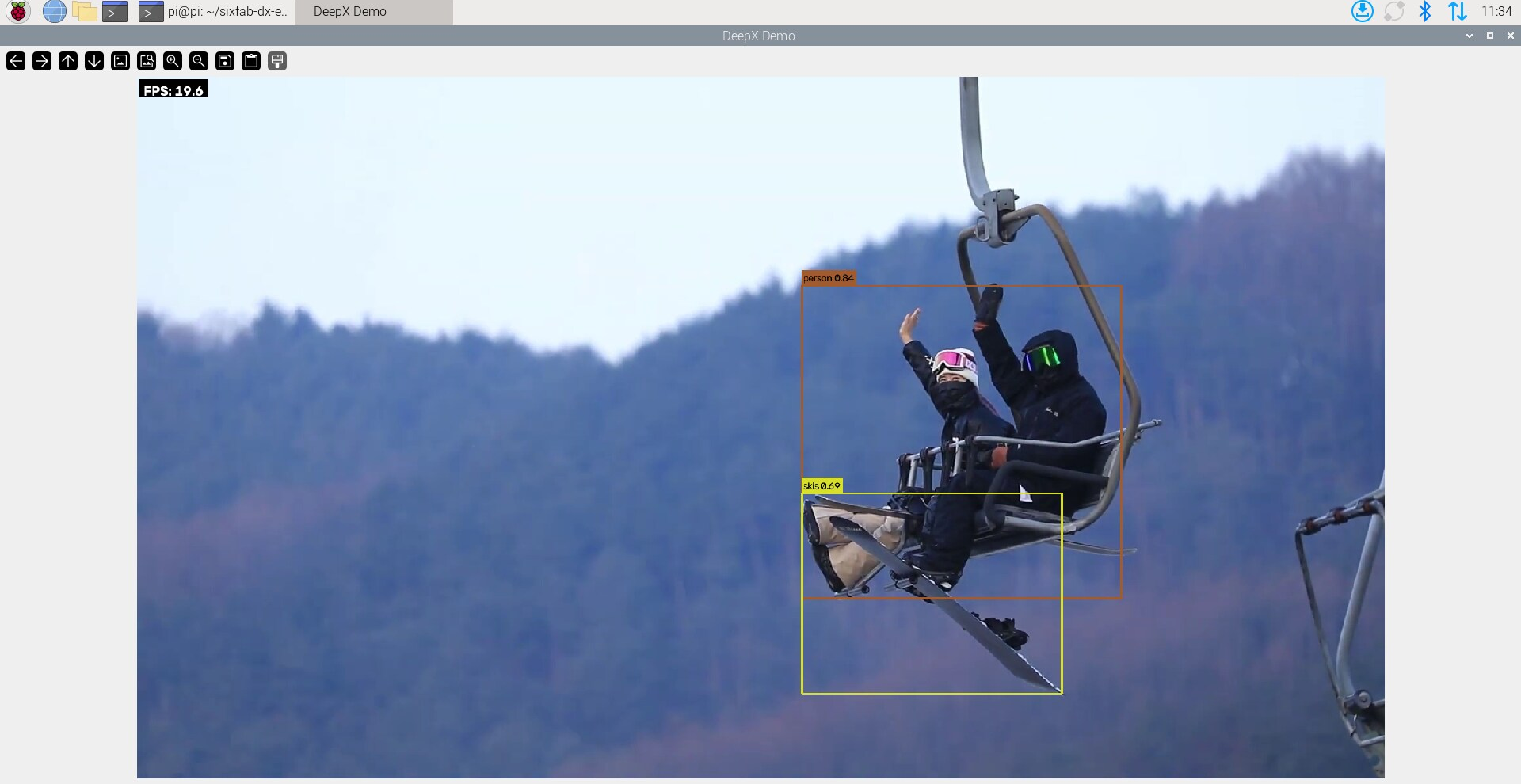Open the Raspberry Pi main menu
This screenshot has height=784, width=1521.
click(18, 12)
